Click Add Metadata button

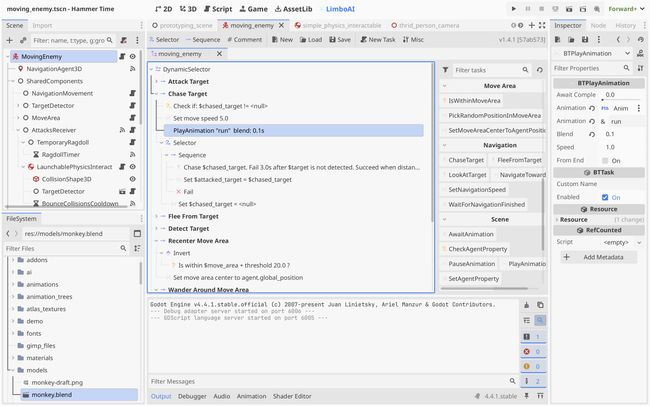tap(599, 257)
